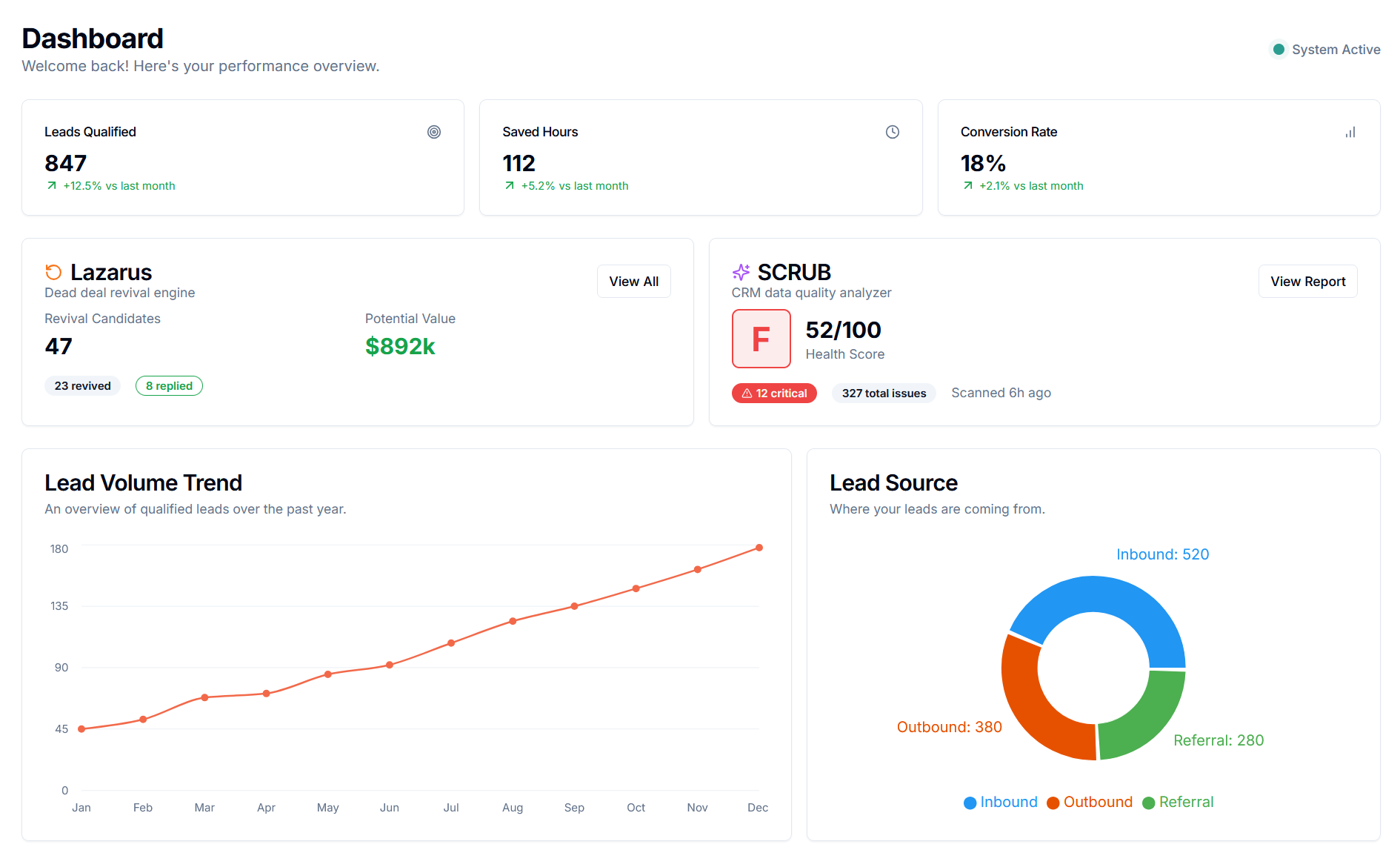Open the View All list for Lazarus
Screen dimensions: 1400x850
point(633,281)
